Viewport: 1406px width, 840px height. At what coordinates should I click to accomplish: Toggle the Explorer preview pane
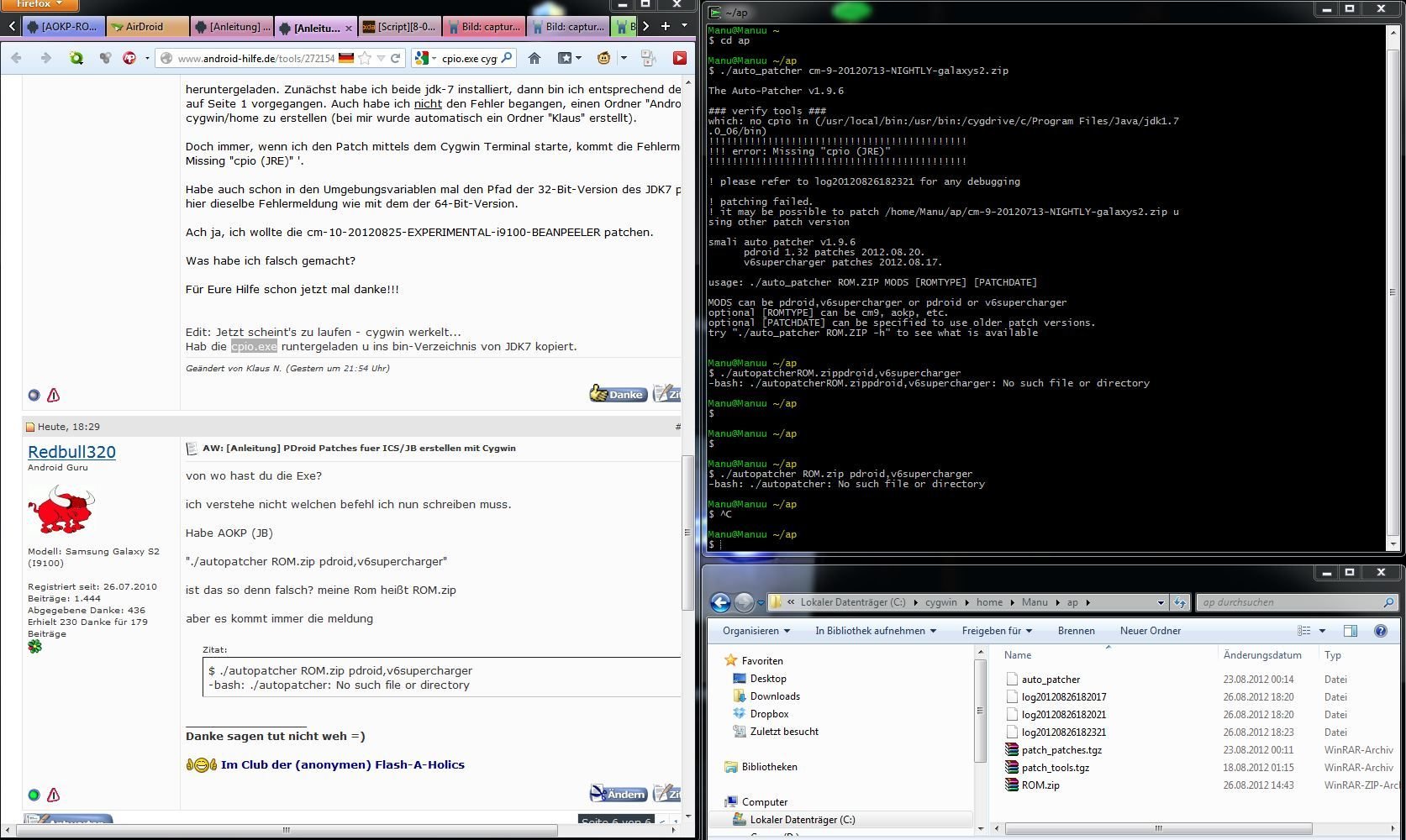pyautogui.click(x=1351, y=631)
